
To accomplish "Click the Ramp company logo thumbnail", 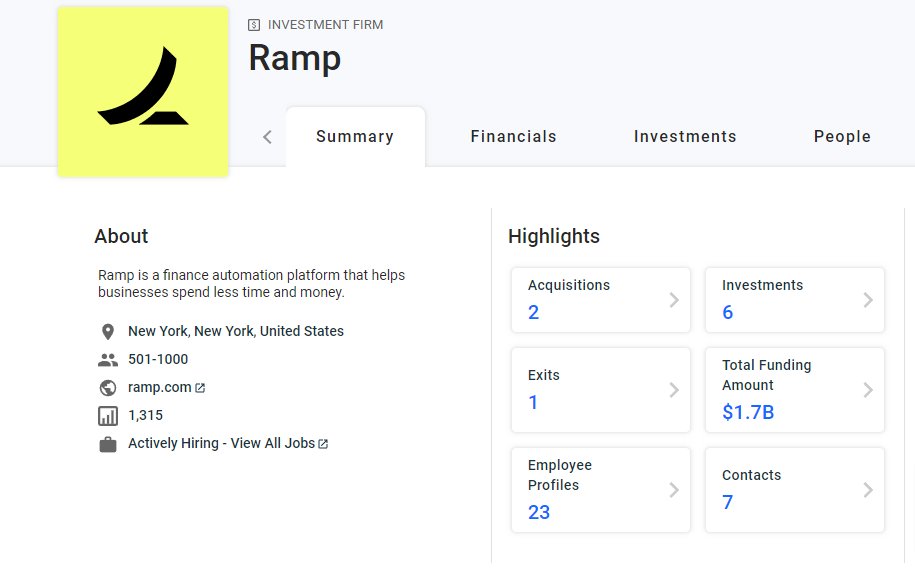I will [143, 92].
